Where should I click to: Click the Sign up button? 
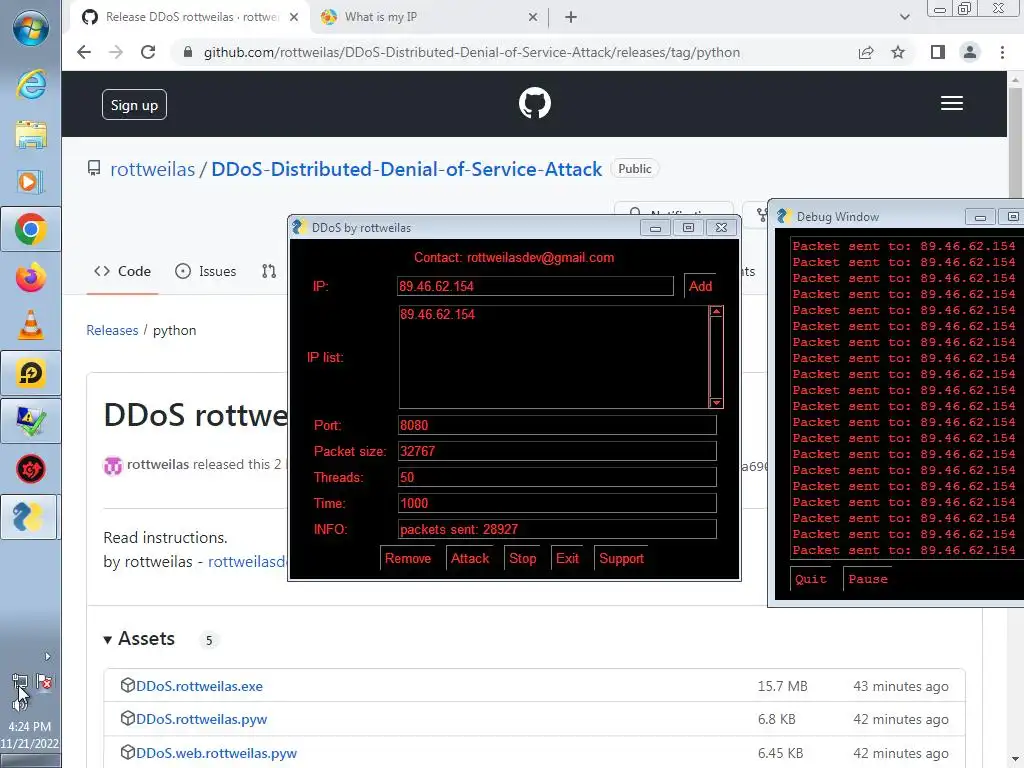pyautogui.click(x=135, y=104)
